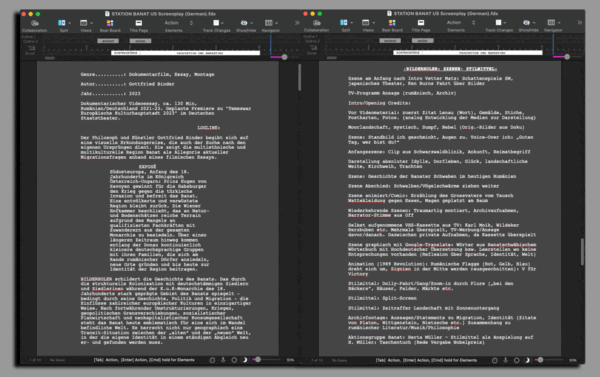
Task: Show more toolbar items in right window
Action: click(580, 23)
